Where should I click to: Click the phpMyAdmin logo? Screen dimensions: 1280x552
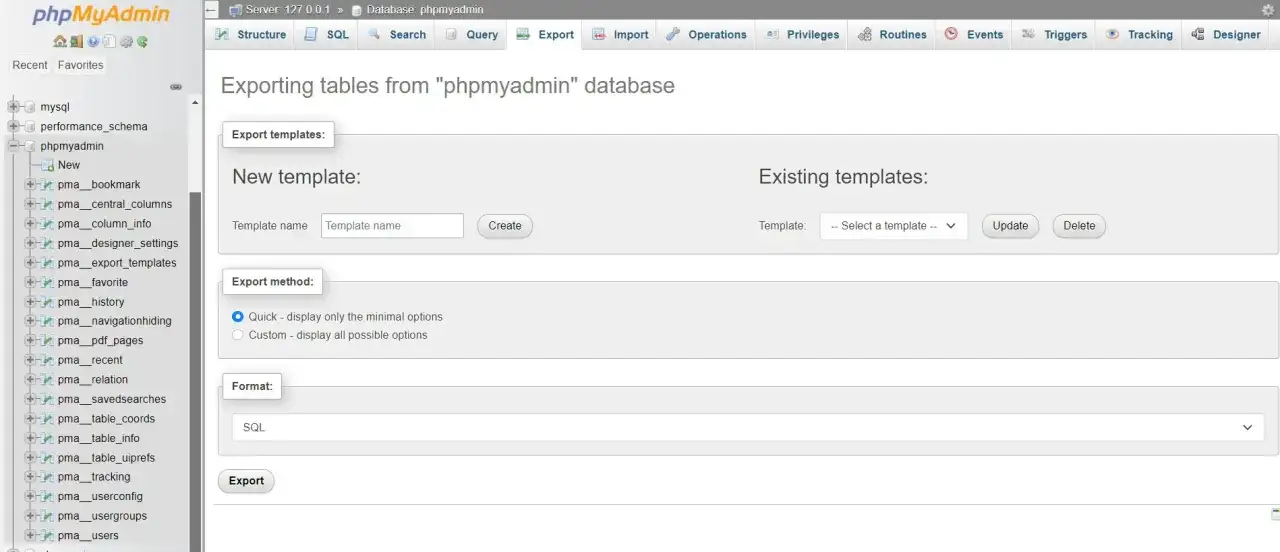coord(101,15)
